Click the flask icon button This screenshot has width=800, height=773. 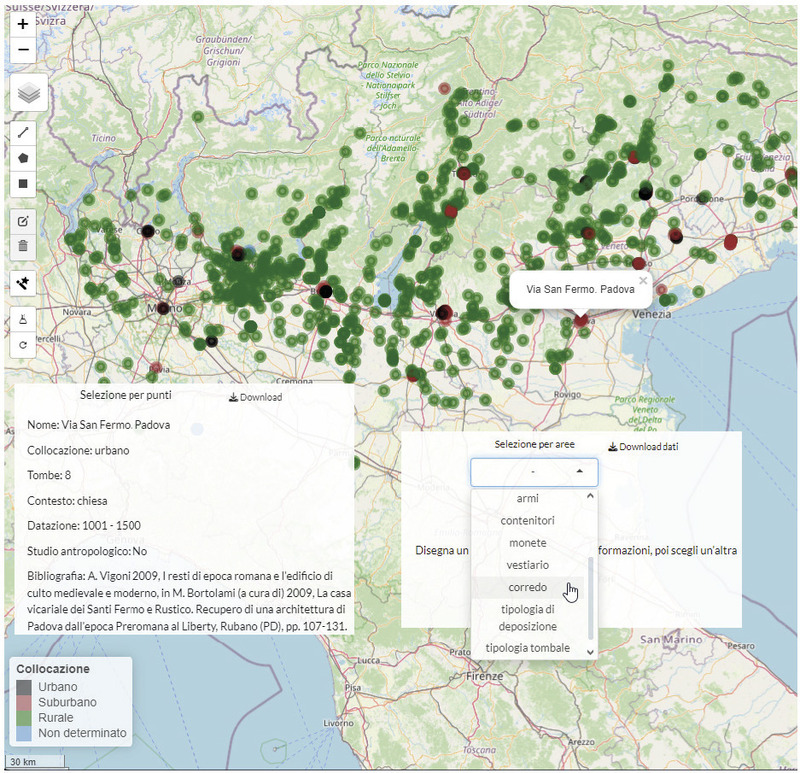pos(23,319)
